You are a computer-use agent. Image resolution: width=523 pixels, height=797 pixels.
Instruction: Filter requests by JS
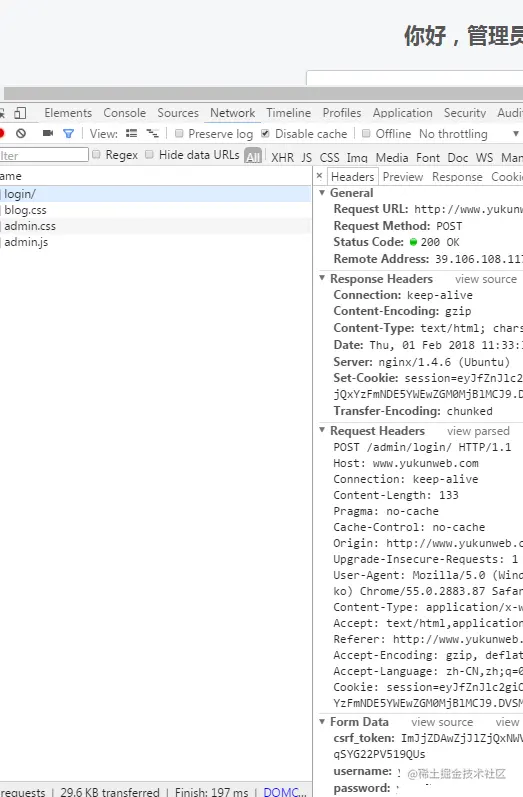(306, 158)
